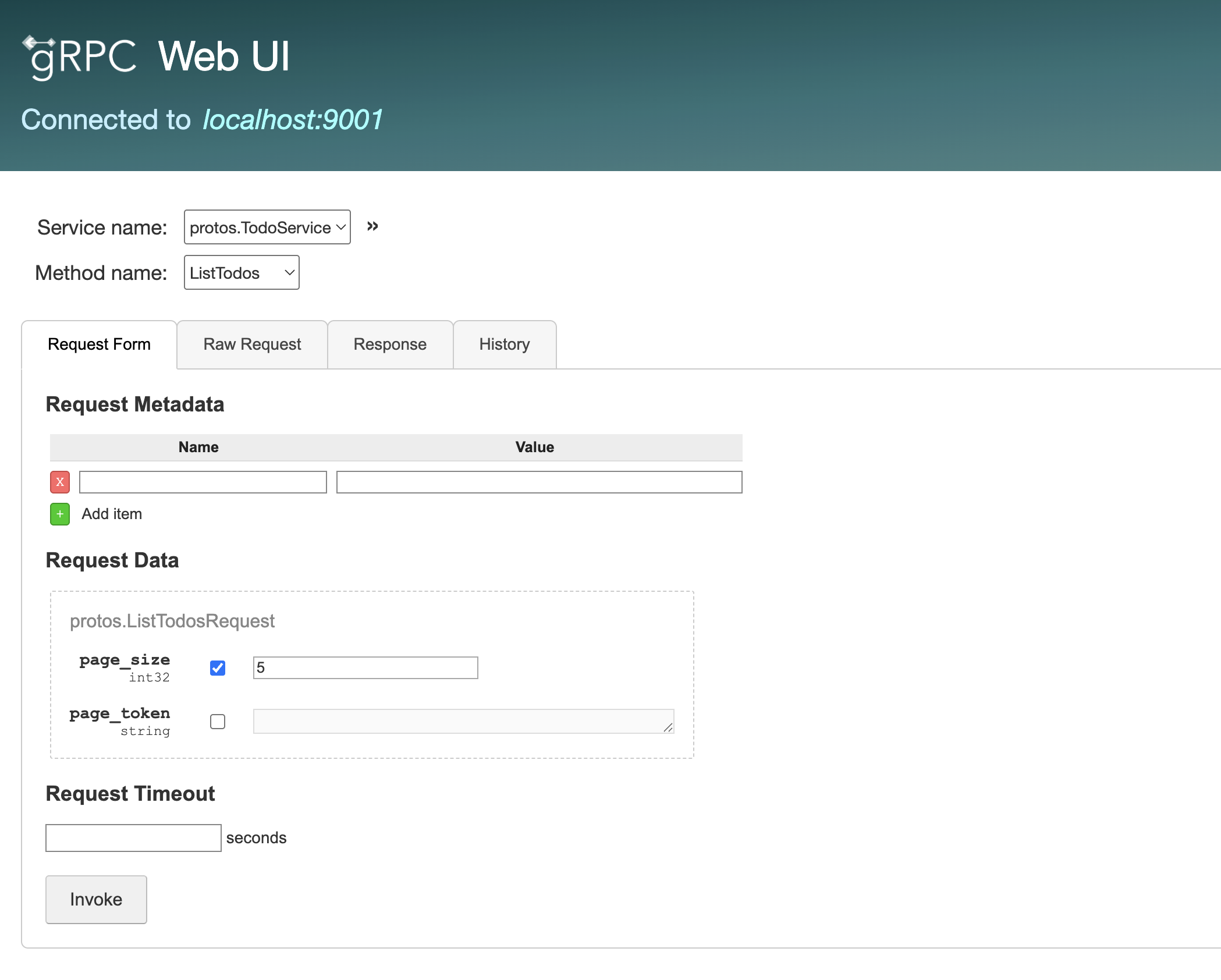Remove the metadata row with red X

tap(59, 482)
